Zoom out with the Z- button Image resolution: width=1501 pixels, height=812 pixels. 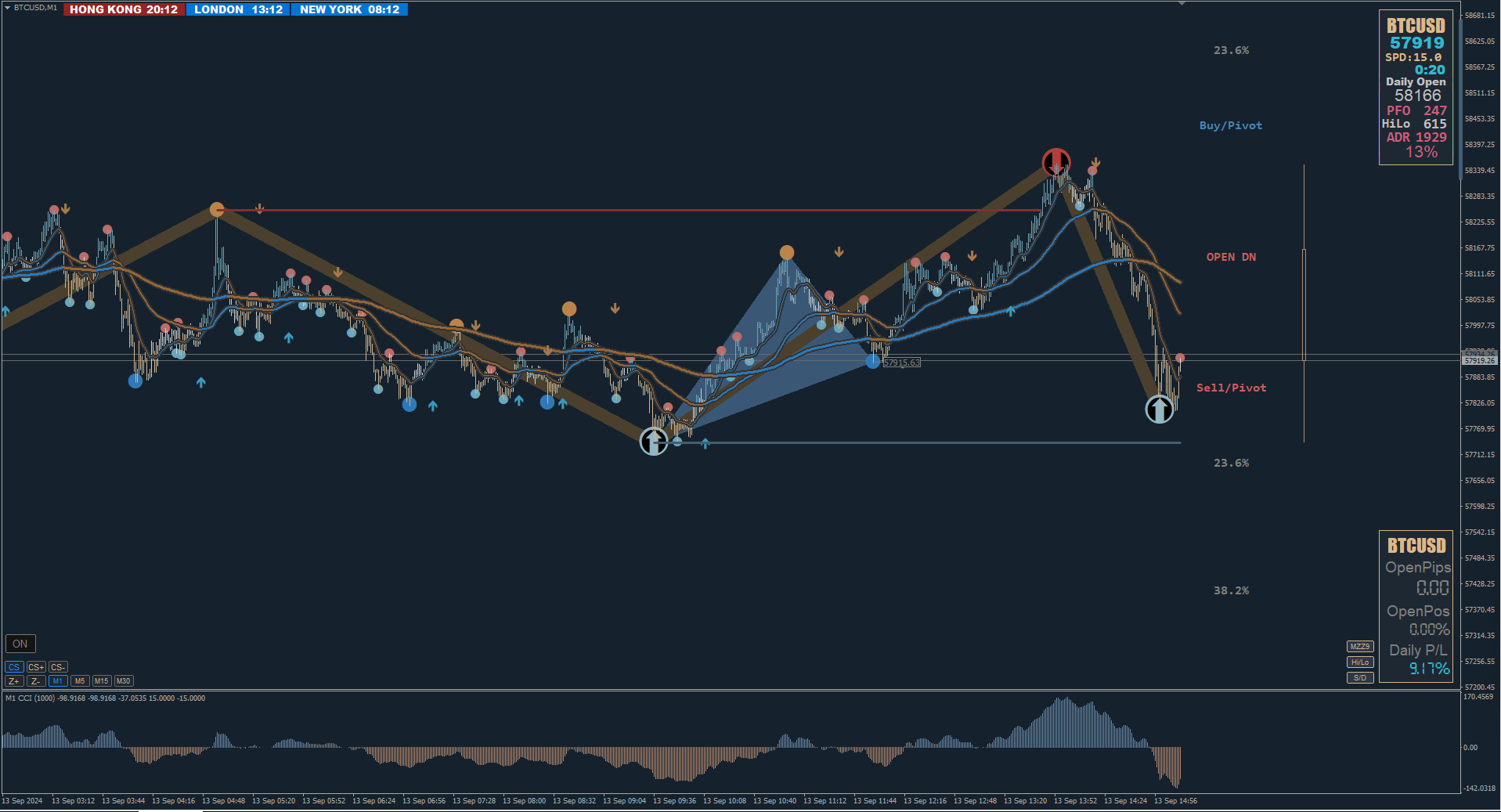pos(36,681)
